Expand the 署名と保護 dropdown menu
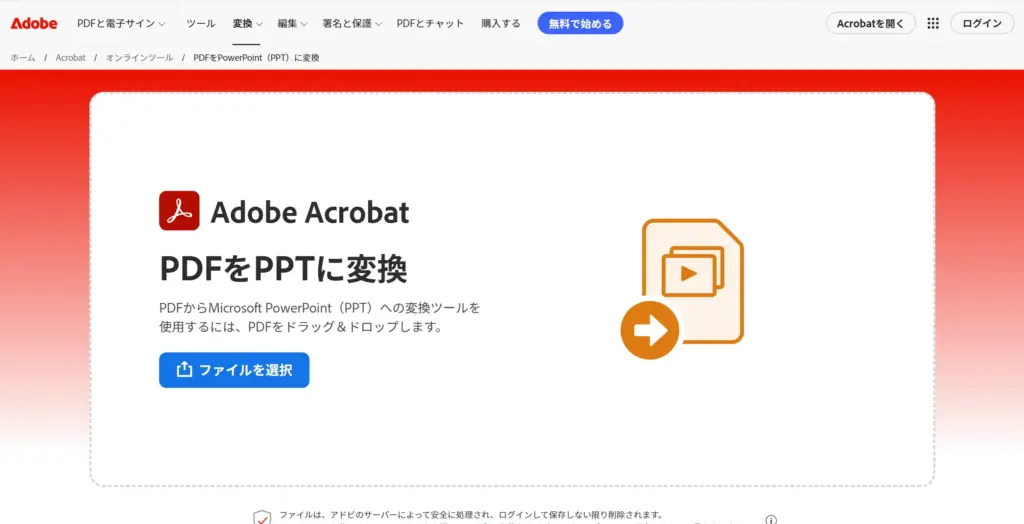1024x524 pixels. coord(352,24)
